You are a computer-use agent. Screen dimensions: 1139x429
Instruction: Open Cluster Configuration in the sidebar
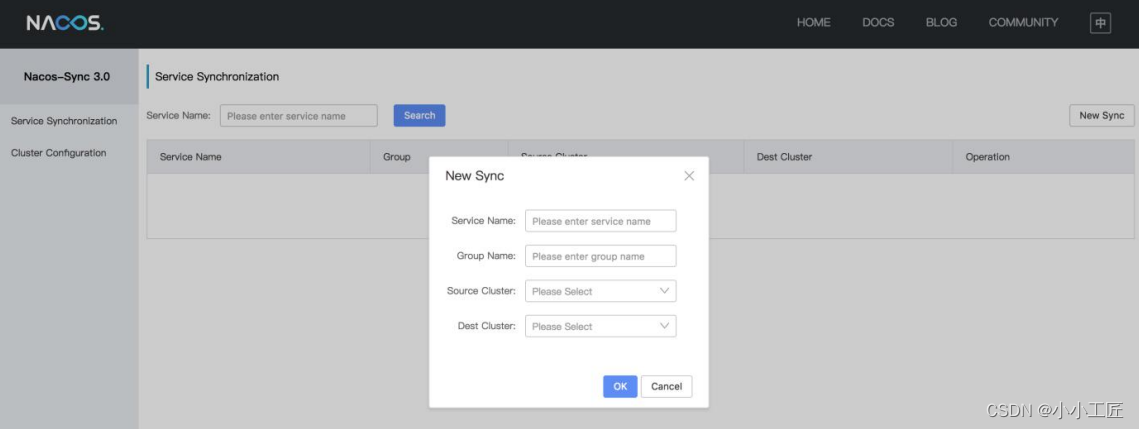(x=58, y=153)
